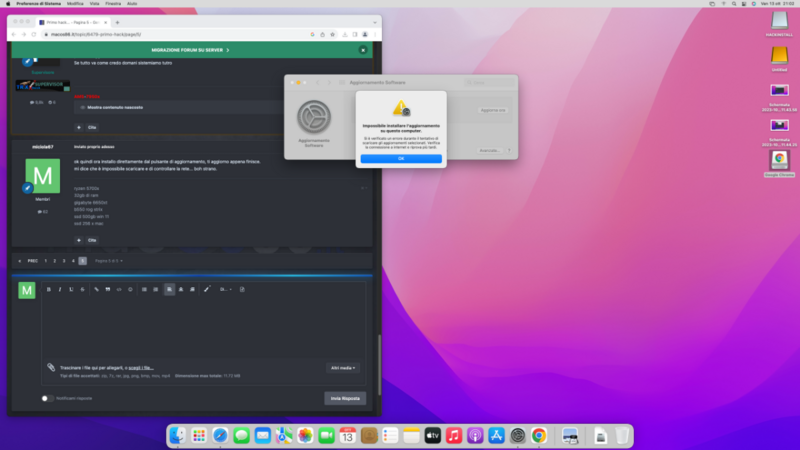Go to page 4 of the topic
The image size is (800, 450).
coord(73,261)
